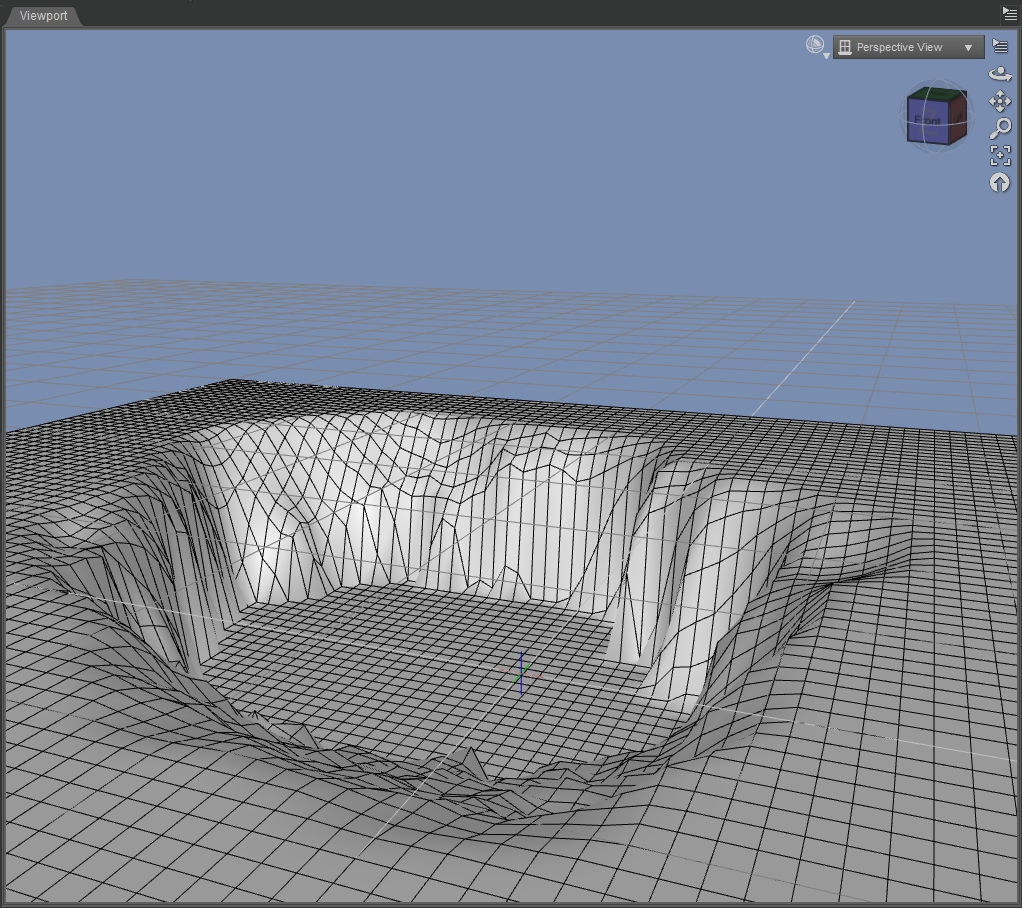Open the pane options menu at top corner
Image resolution: width=1022 pixels, height=908 pixels.
pos(1009,12)
